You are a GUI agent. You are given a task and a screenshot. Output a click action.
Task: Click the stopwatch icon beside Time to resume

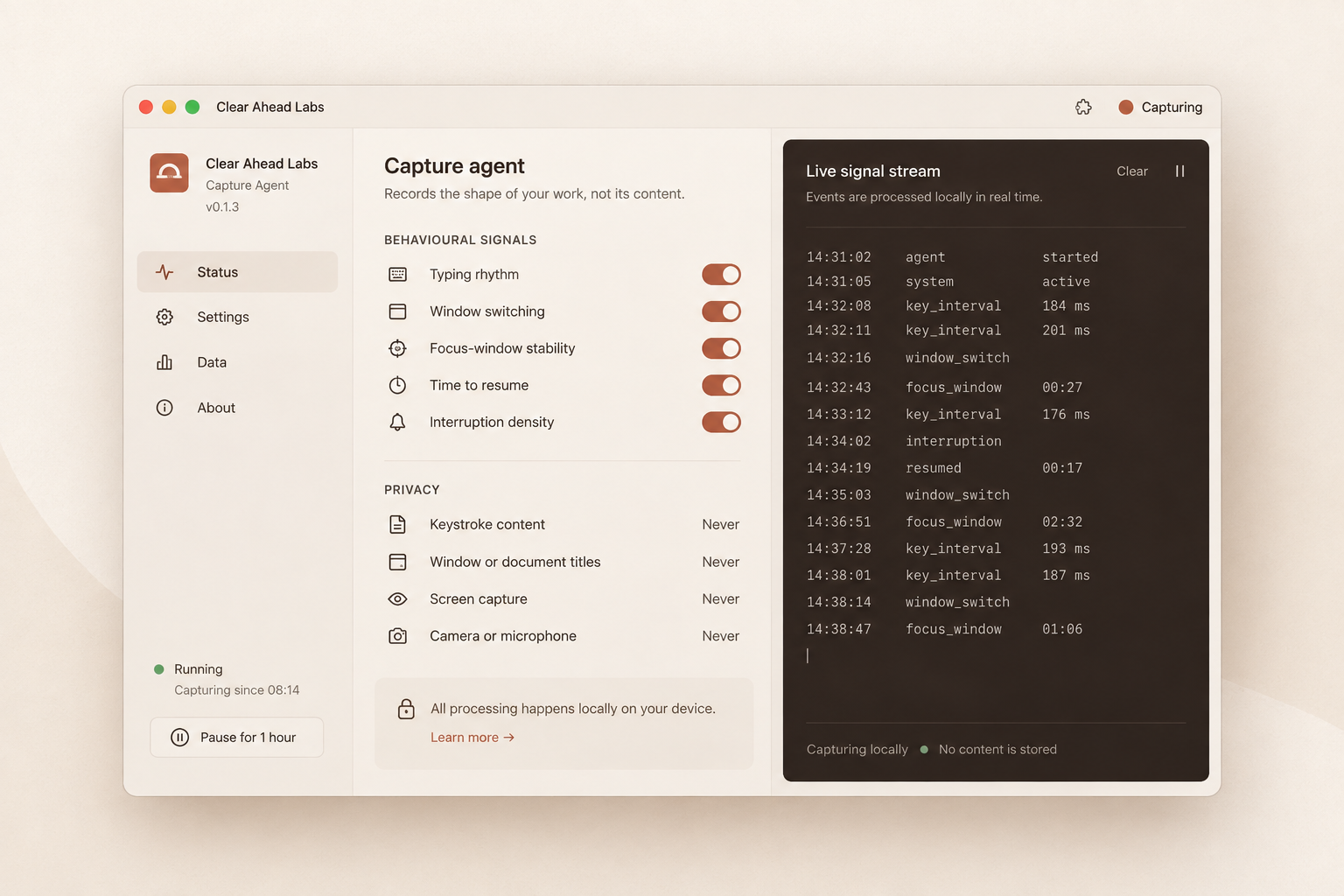pyautogui.click(x=397, y=385)
